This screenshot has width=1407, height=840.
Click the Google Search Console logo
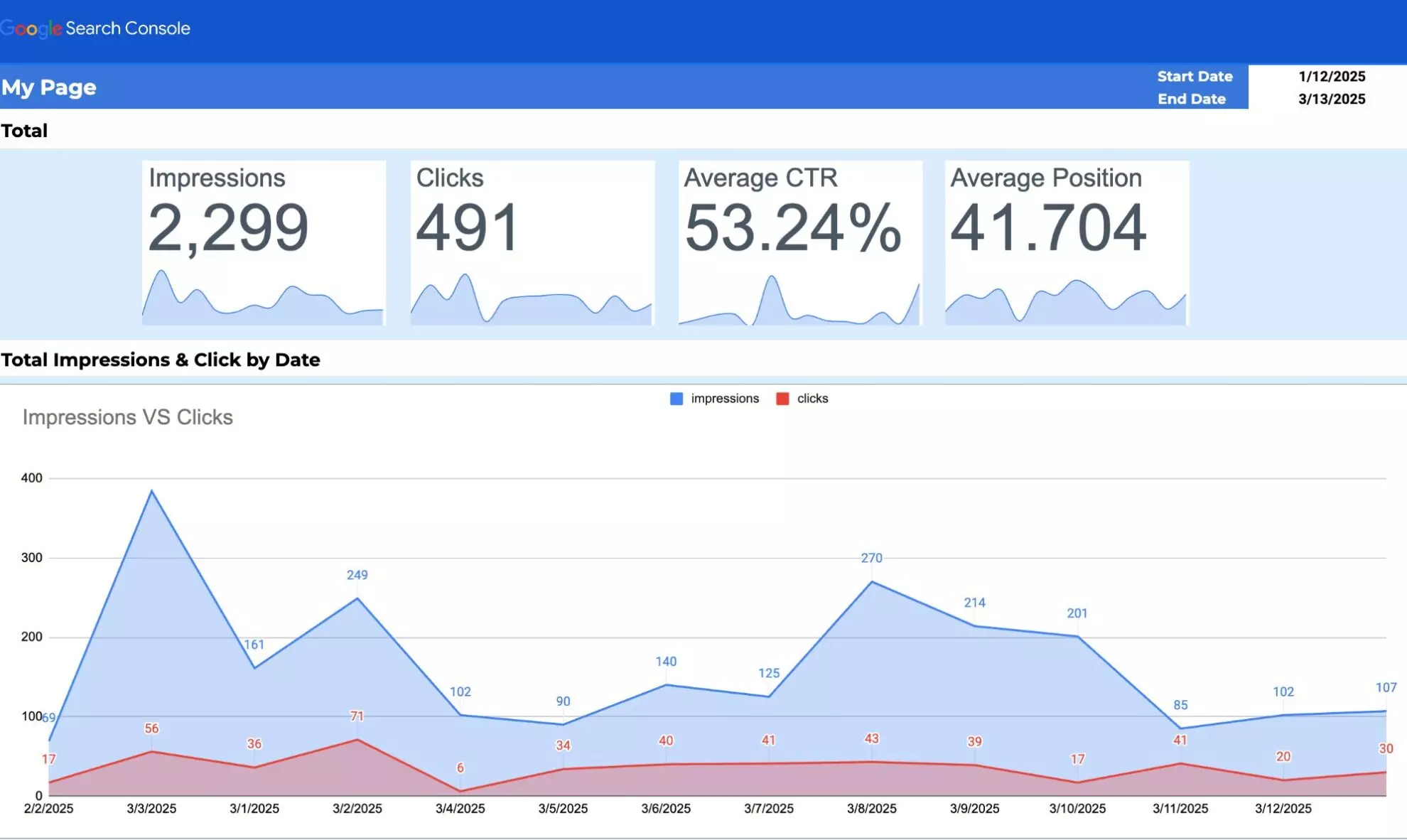tap(96, 27)
